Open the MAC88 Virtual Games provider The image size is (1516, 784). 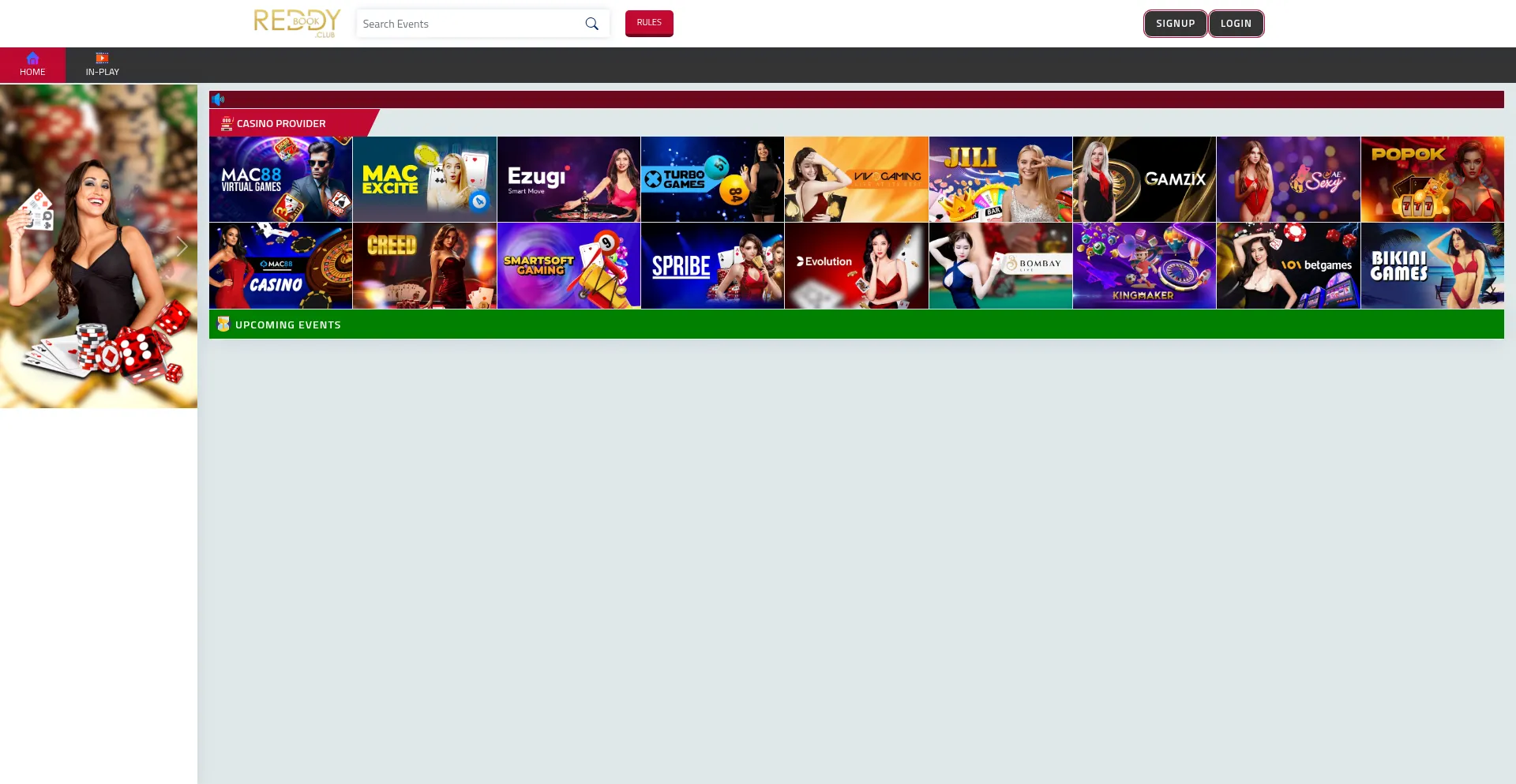click(281, 179)
